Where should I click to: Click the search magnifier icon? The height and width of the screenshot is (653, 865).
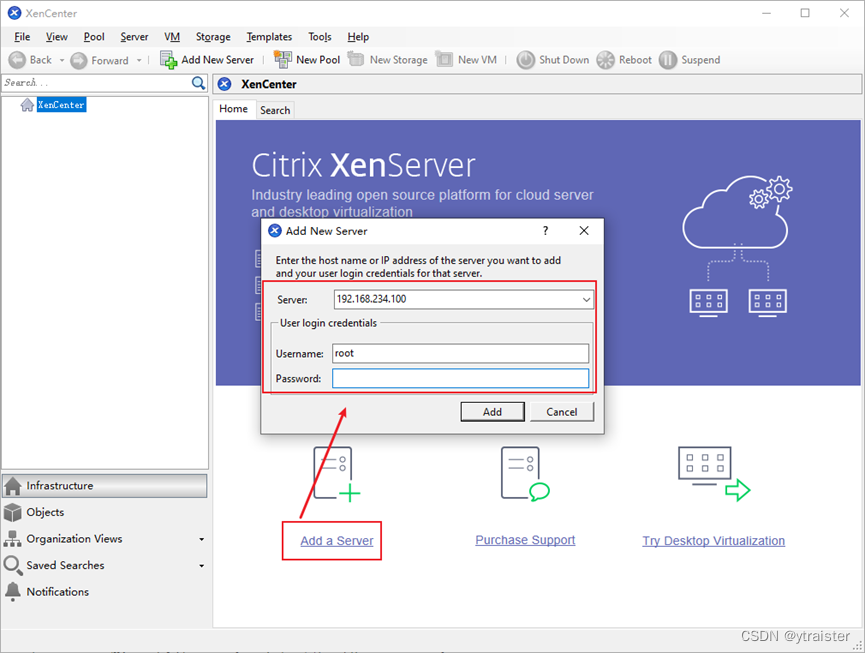[198, 83]
